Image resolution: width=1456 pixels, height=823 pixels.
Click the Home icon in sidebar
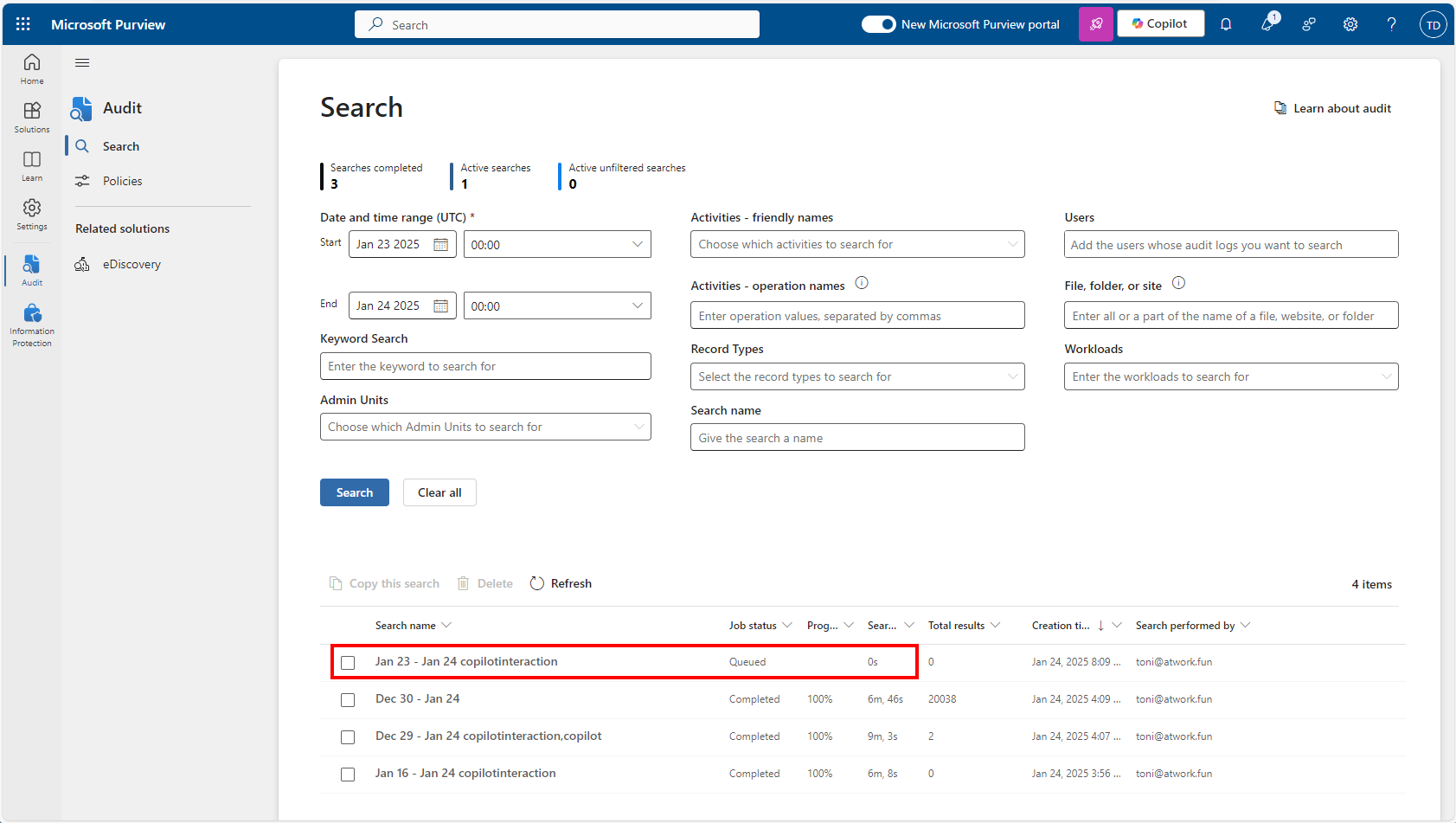pos(32,68)
